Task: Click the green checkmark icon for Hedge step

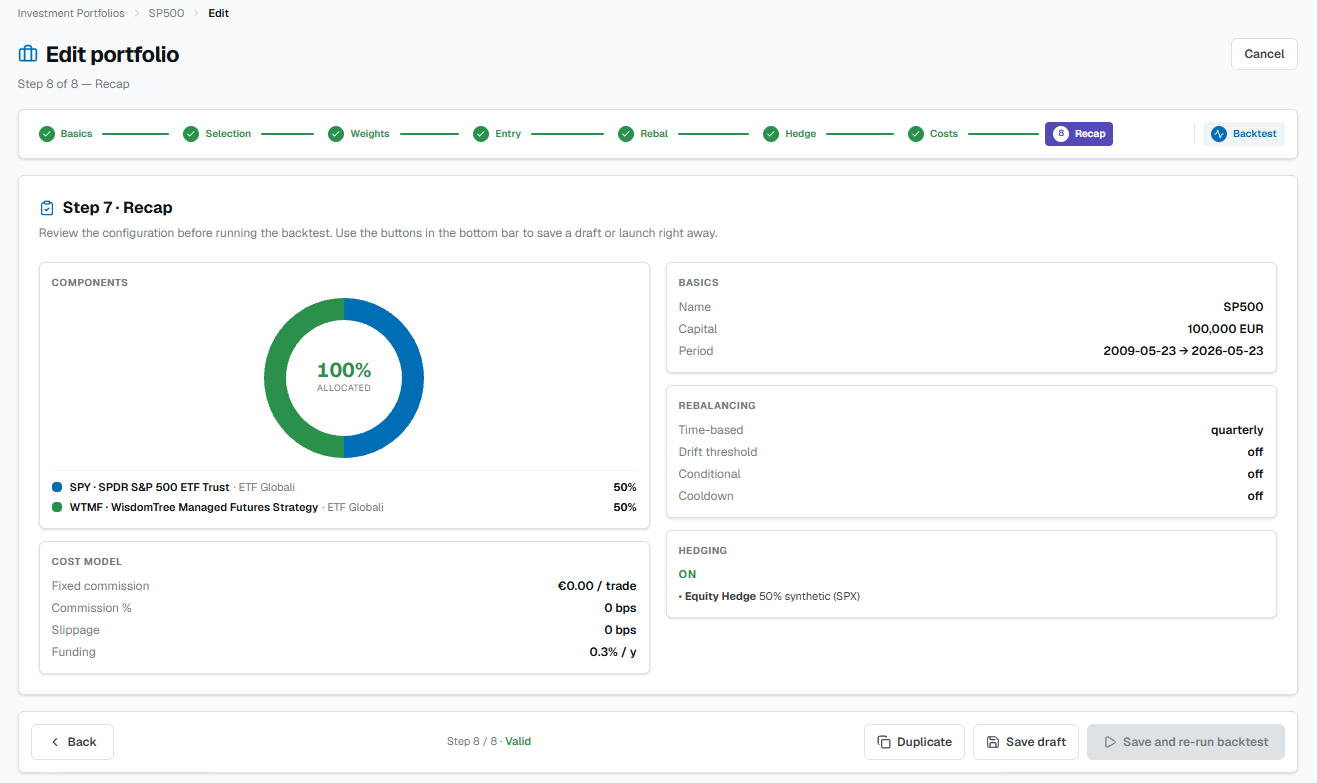Action: (x=771, y=134)
